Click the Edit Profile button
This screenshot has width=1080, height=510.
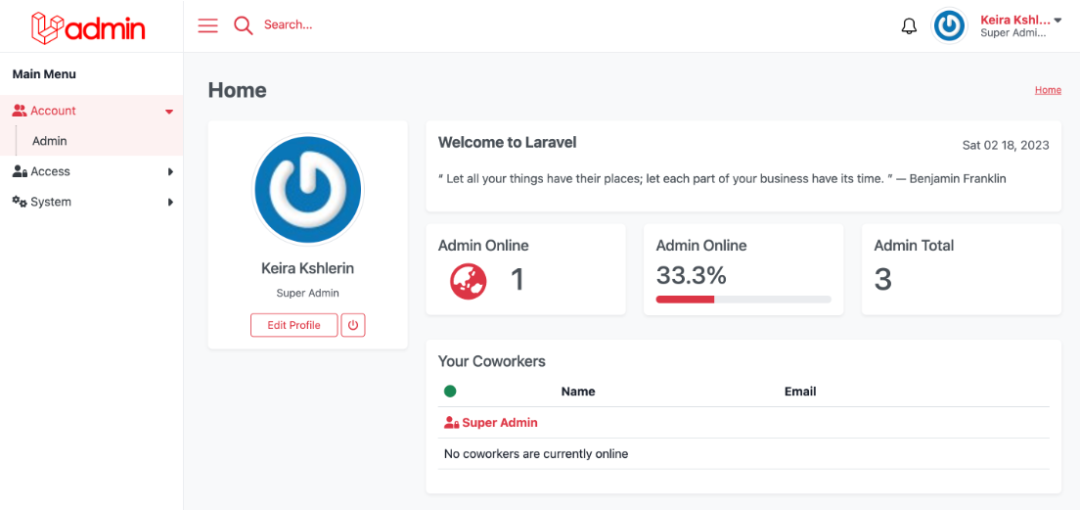click(294, 325)
